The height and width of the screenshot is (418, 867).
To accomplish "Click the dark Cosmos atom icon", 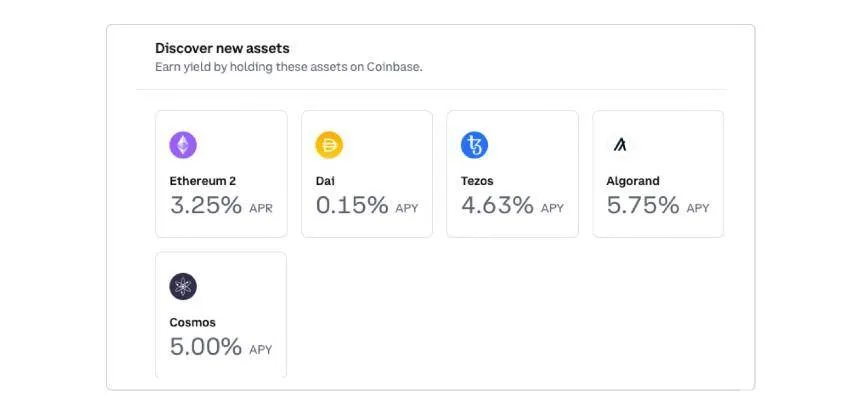I will (x=183, y=287).
